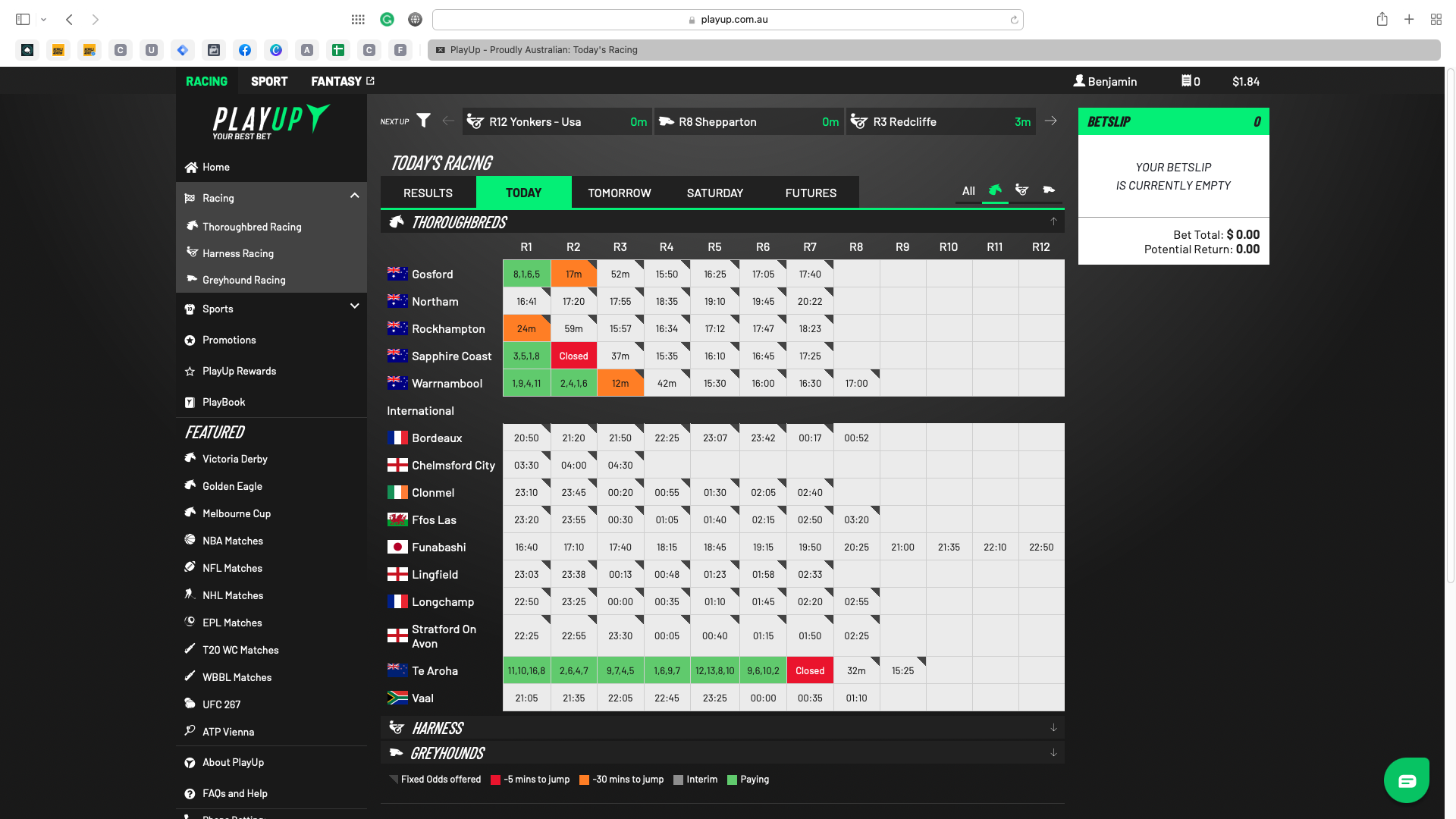The width and height of the screenshot is (1456, 819).
Task: Filter by greyhound icon
Action: [x=1049, y=190]
